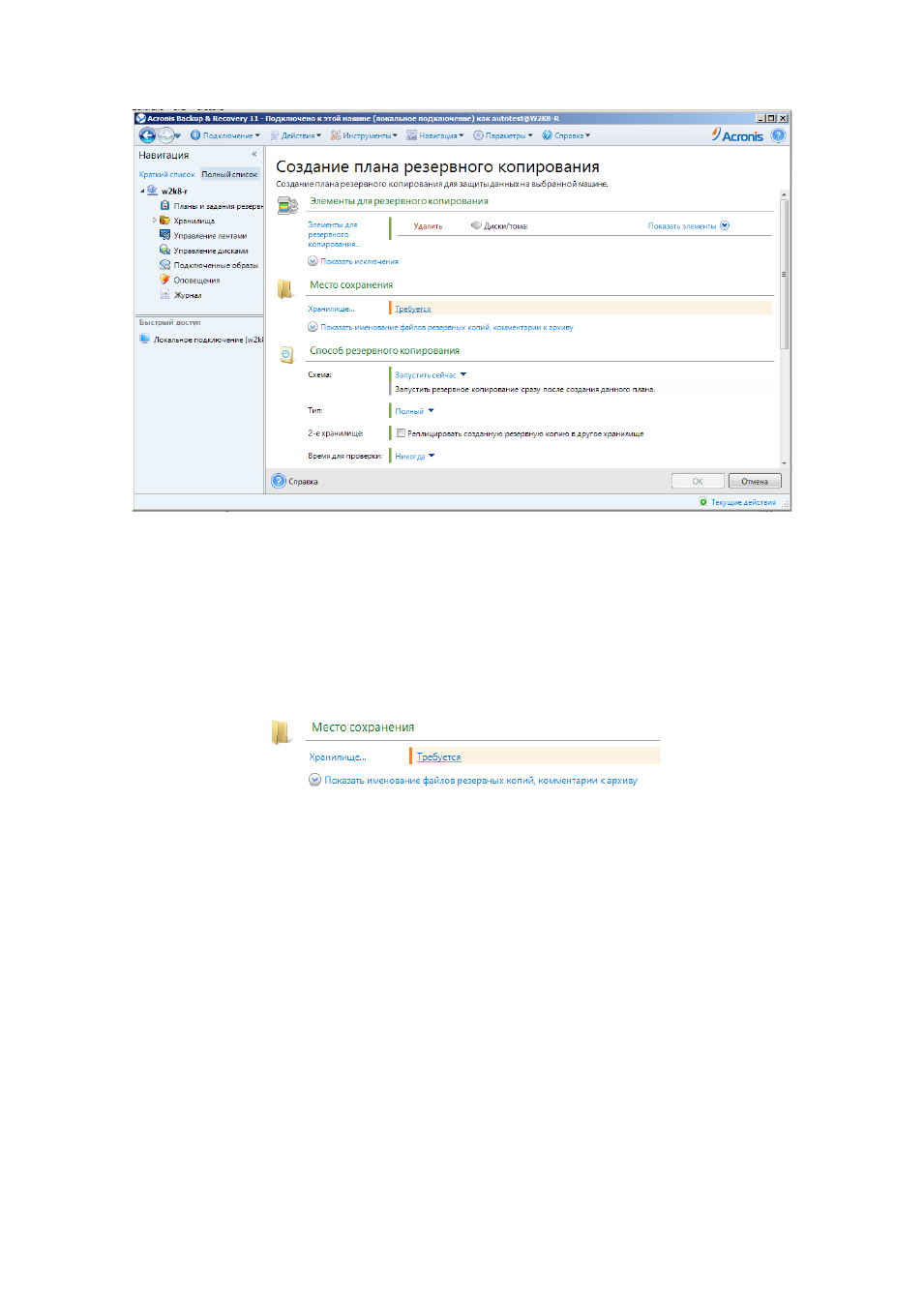Viewport: 924px width, 1306px height.
Task: Switch to the Полный список tab
Action: [x=229, y=174]
